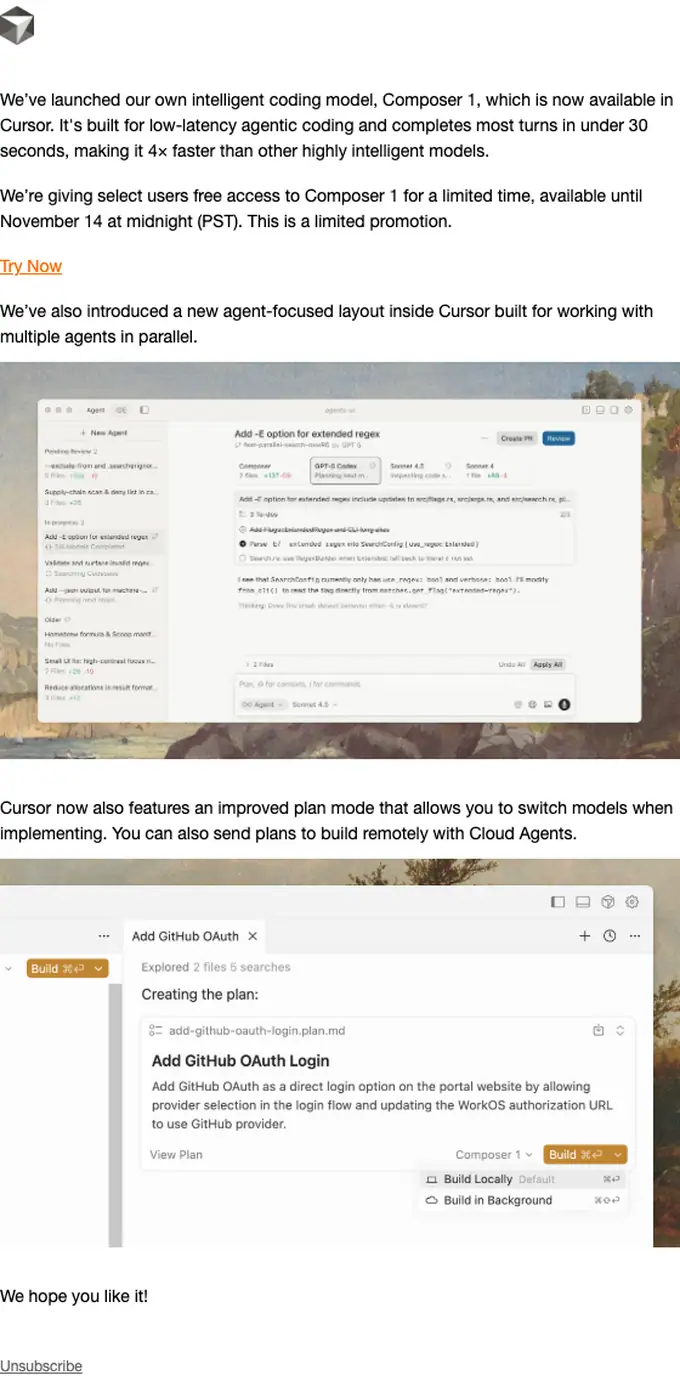Open 'Small UI fix: high-contrast focus' sidebar item
The height and width of the screenshot is (1381, 680).
point(102,666)
